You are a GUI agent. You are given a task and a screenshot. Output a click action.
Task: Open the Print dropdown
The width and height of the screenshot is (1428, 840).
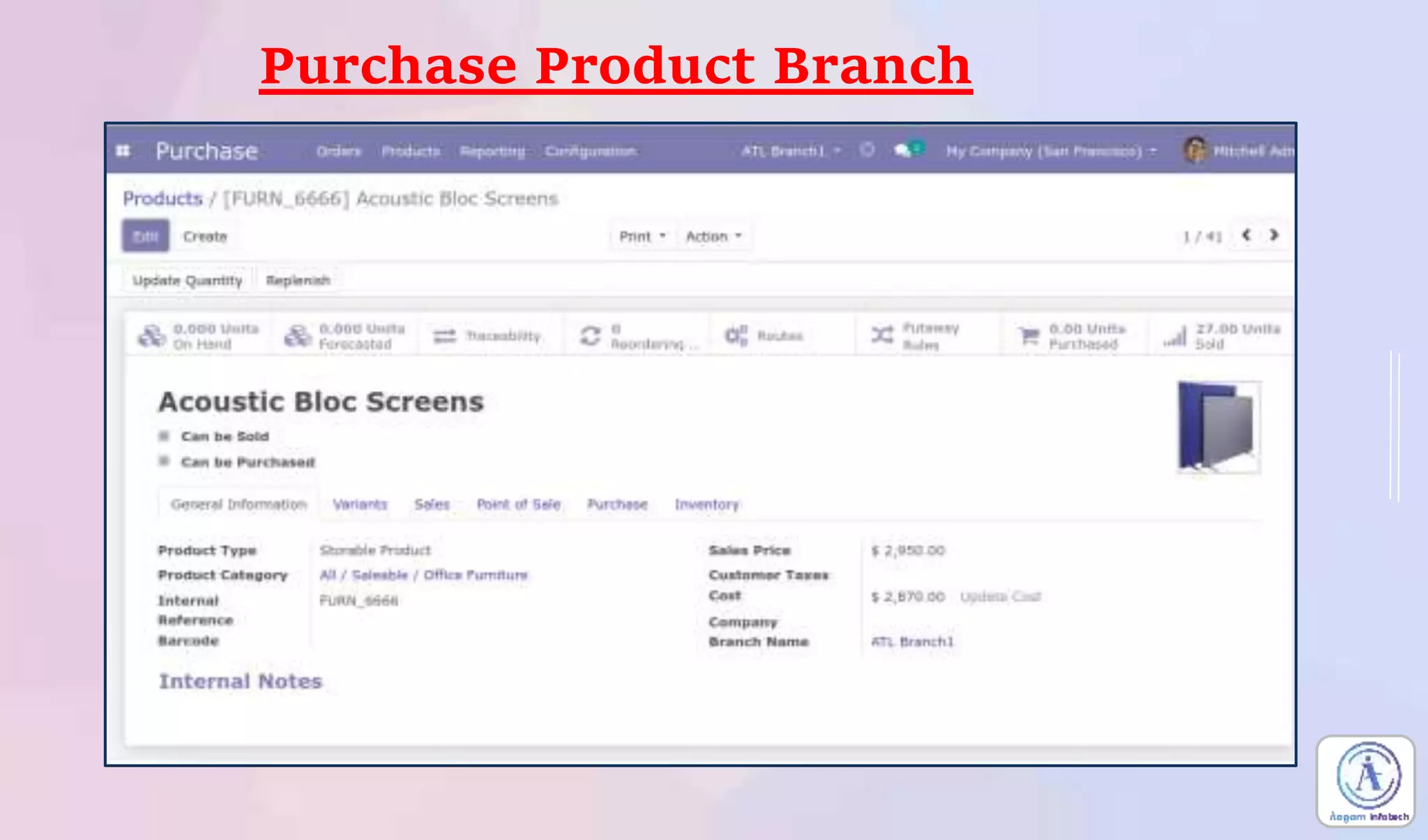(642, 236)
